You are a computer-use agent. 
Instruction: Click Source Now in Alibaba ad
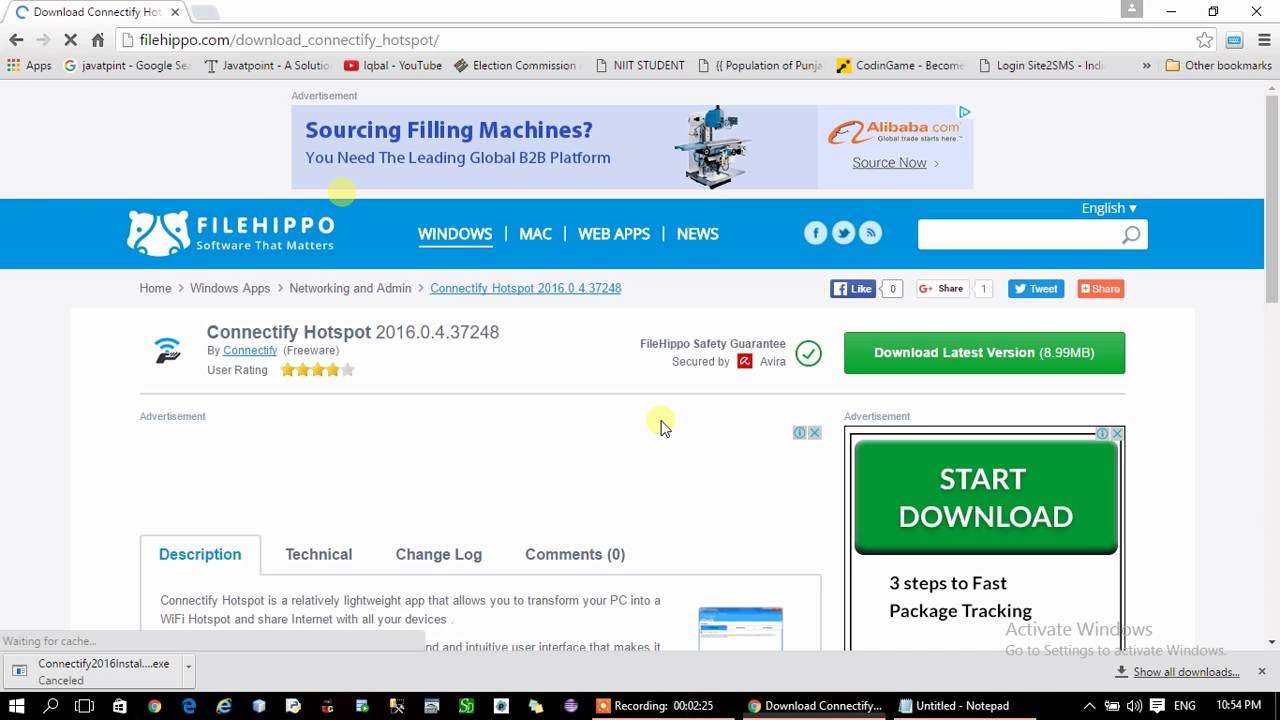point(889,162)
